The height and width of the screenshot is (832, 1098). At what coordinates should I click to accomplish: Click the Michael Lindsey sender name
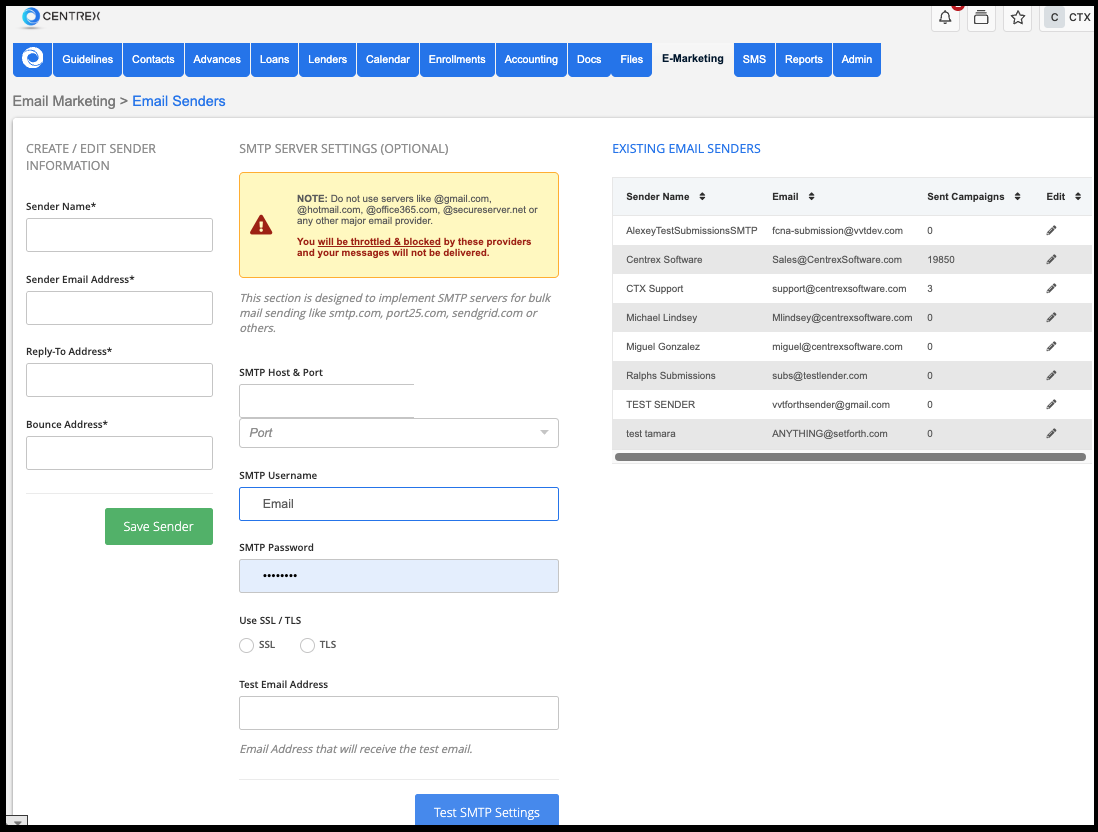[x=661, y=317]
